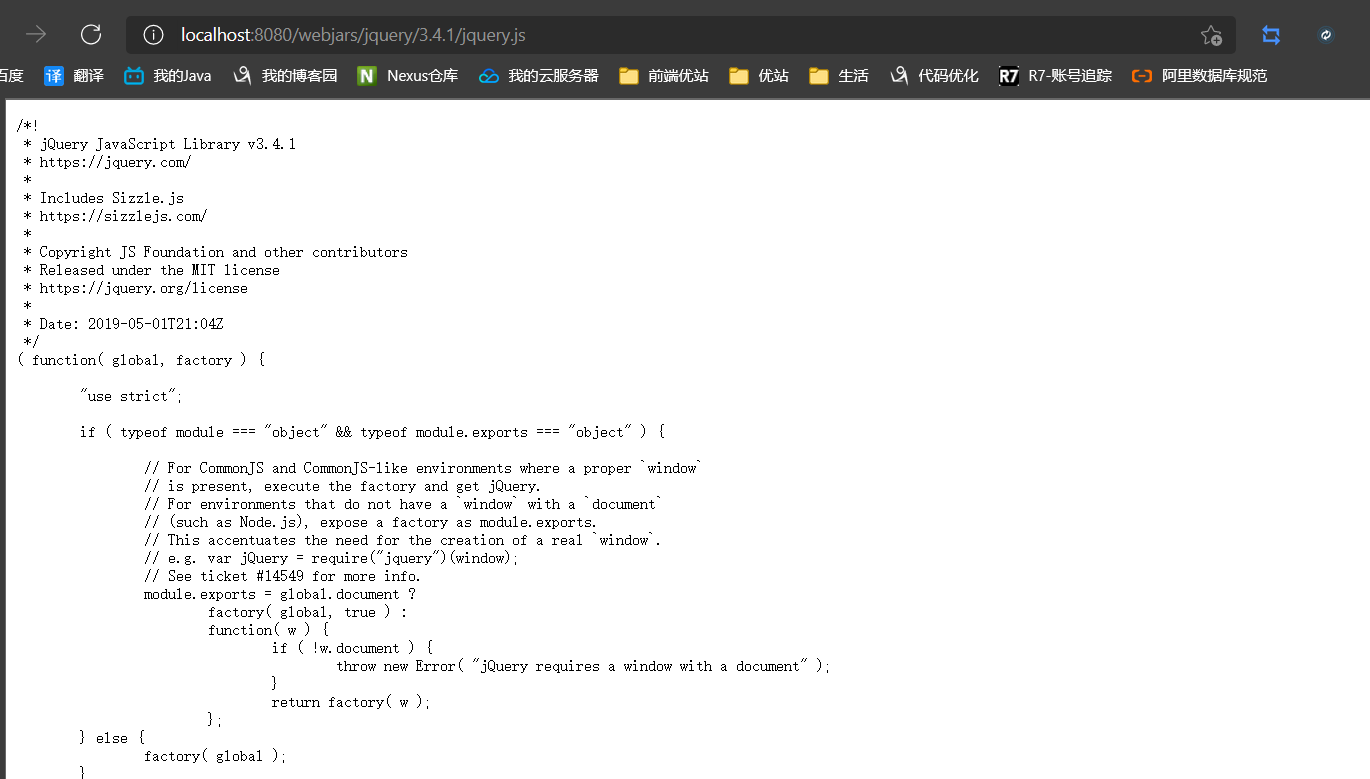Open the 我的Java bookmark
Viewport: 1370px width, 779px height.
click(168, 75)
